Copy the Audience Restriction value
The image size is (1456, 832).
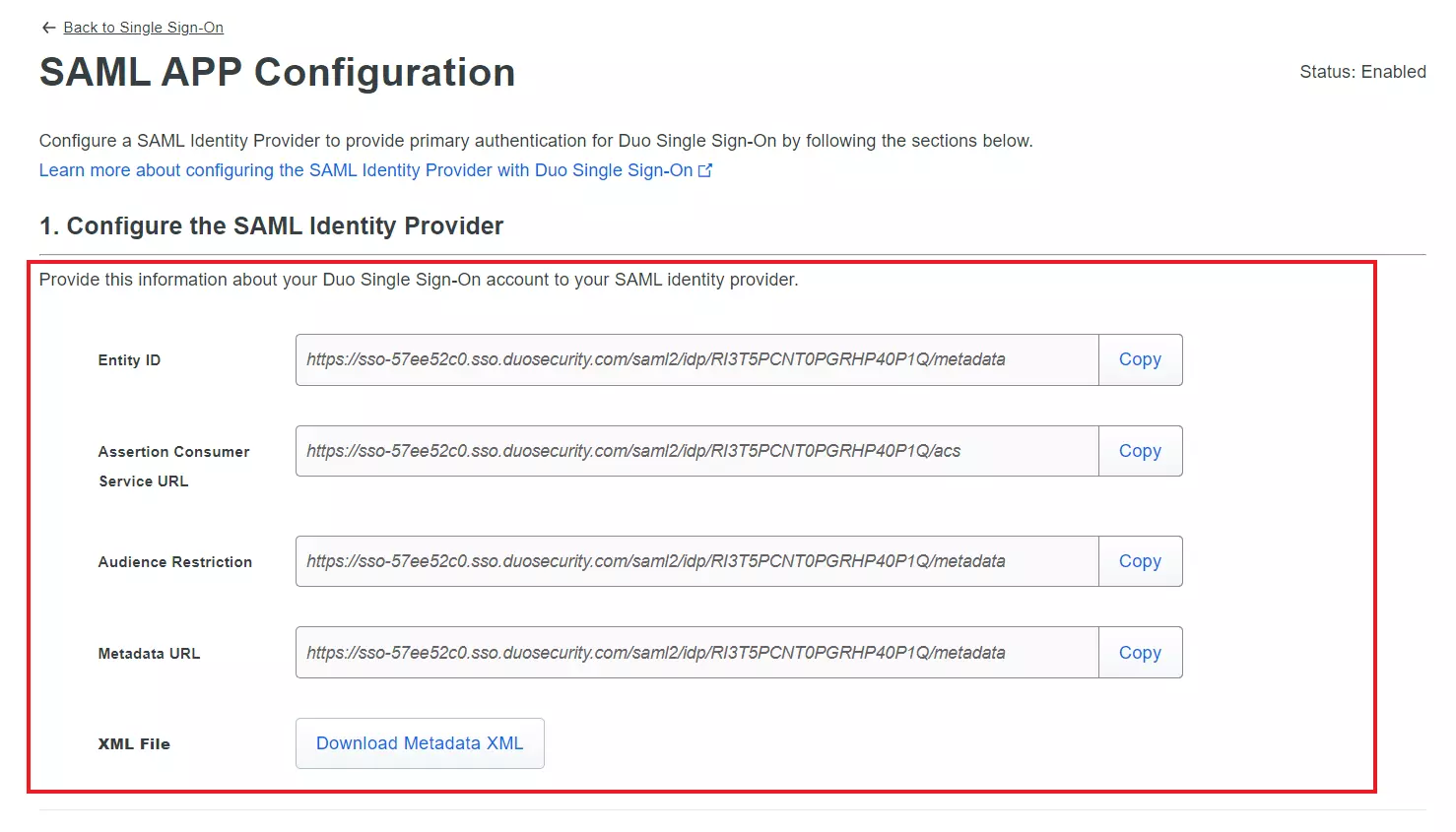click(1140, 561)
